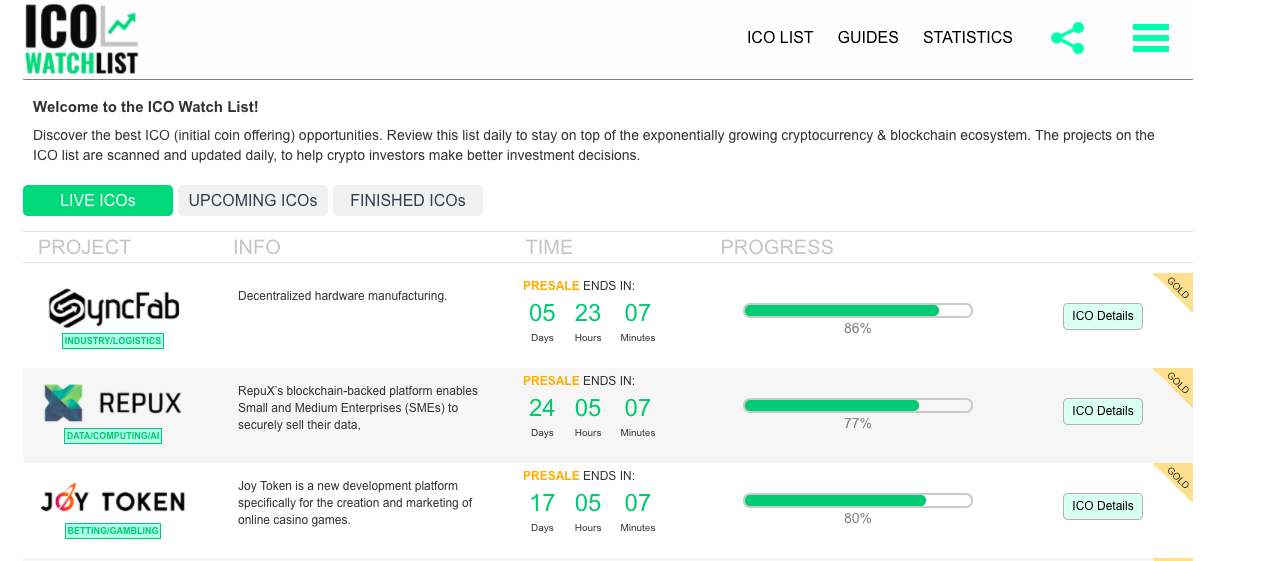Click 'Decentralized hardware manufacturing.' description
Screen dimensions: 1263x561
click(342, 296)
